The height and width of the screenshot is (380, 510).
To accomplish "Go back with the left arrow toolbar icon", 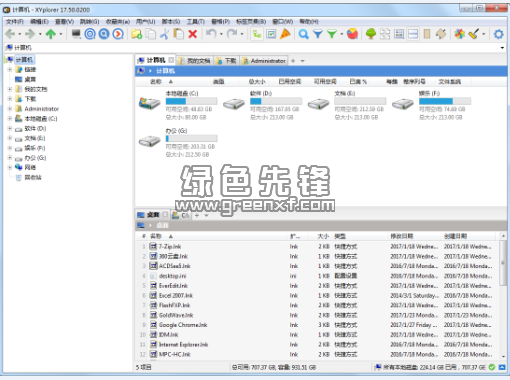I will point(10,34).
